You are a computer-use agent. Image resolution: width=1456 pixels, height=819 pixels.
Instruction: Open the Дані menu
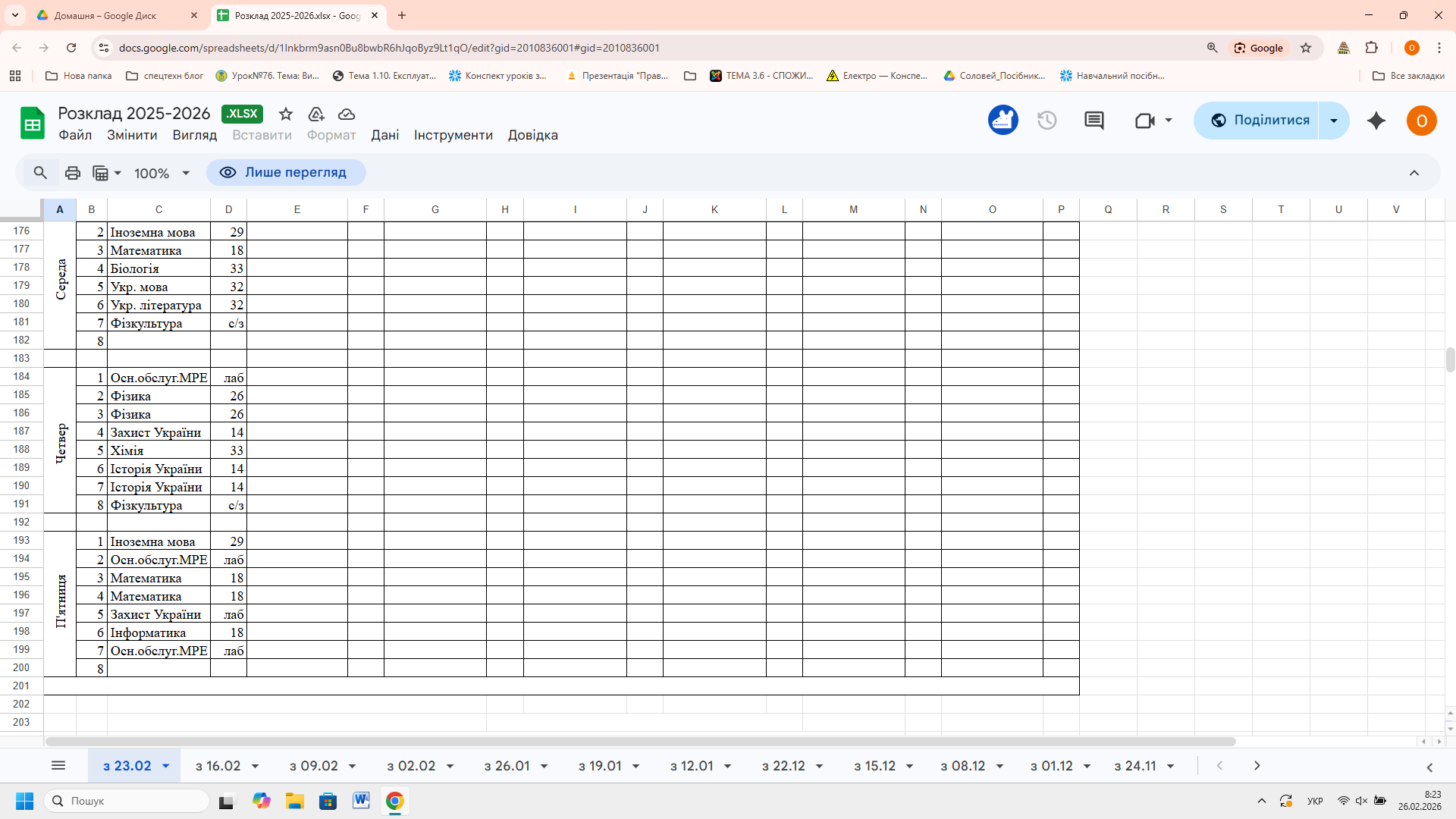384,135
